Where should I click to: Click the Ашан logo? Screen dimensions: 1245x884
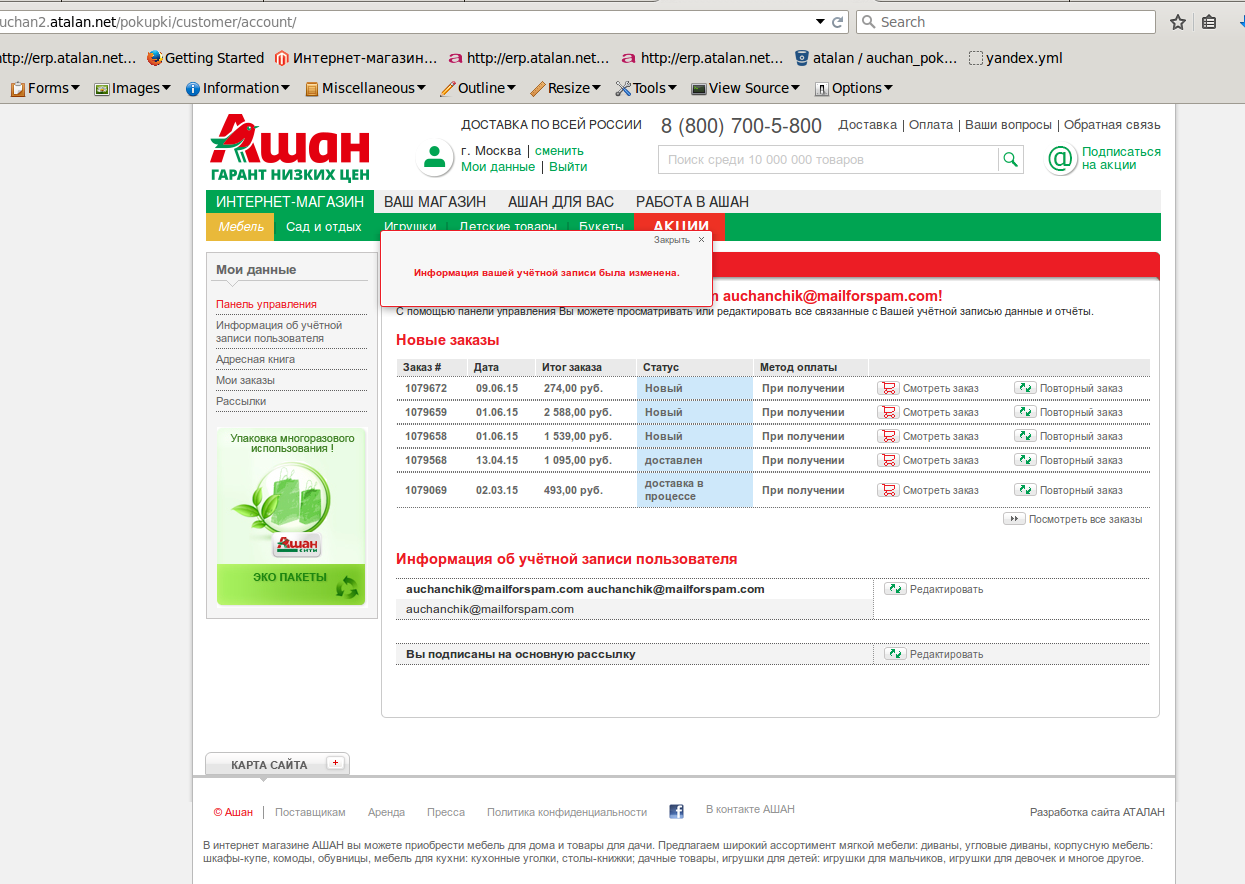click(x=290, y=147)
